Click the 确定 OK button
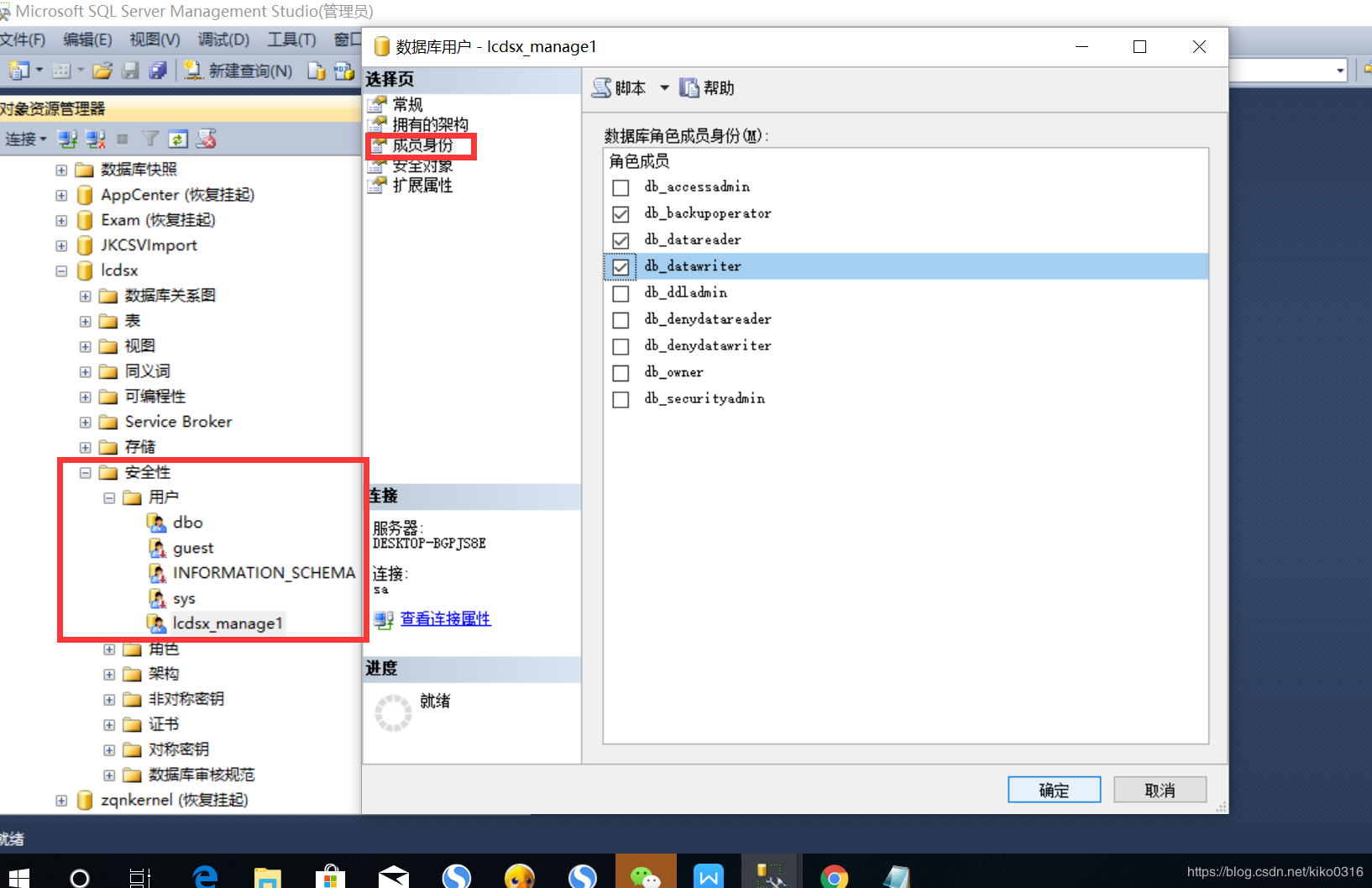 click(x=1054, y=790)
